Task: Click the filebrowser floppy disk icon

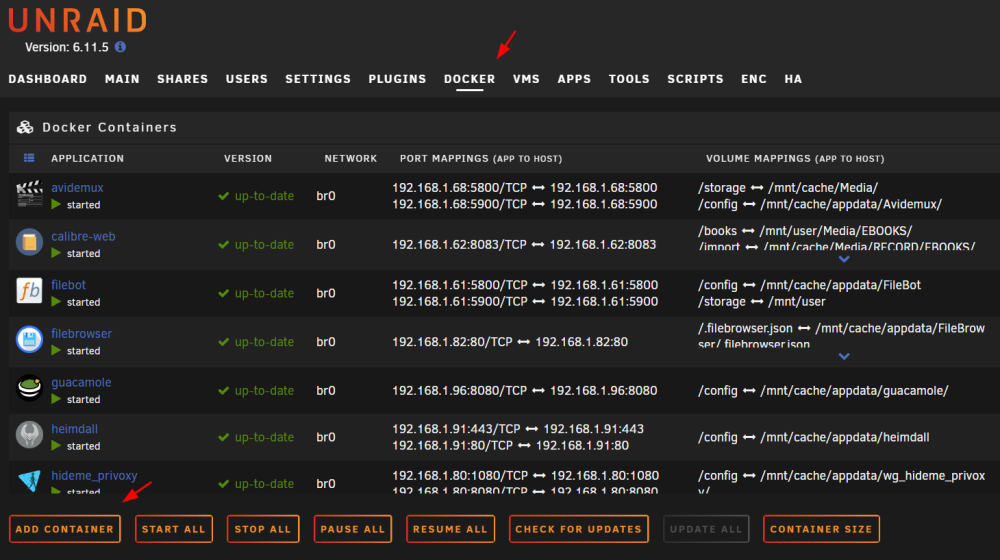Action: (x=29, y=339)
